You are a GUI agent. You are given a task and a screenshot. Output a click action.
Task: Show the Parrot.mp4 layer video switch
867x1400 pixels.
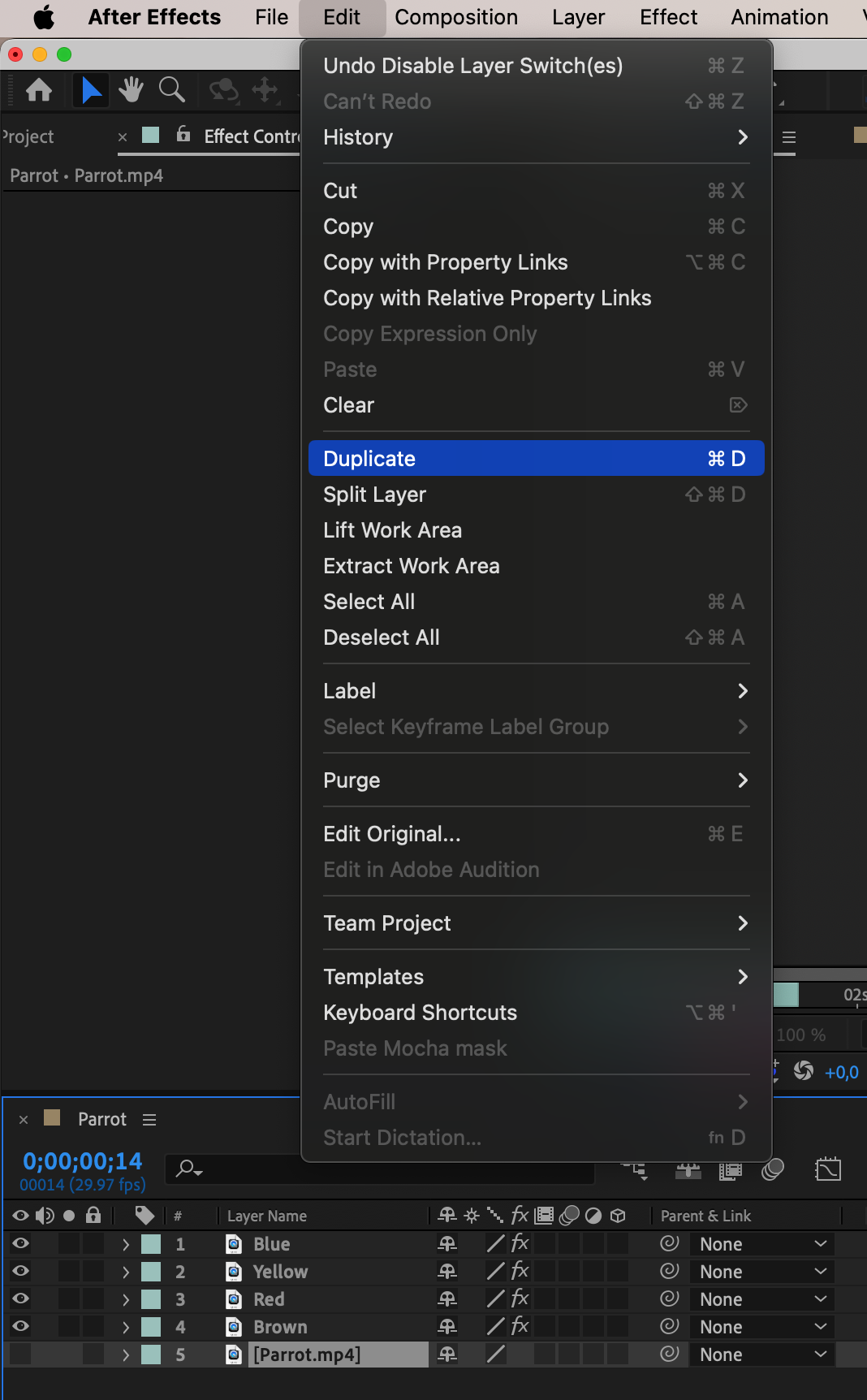pos(20,1354)
